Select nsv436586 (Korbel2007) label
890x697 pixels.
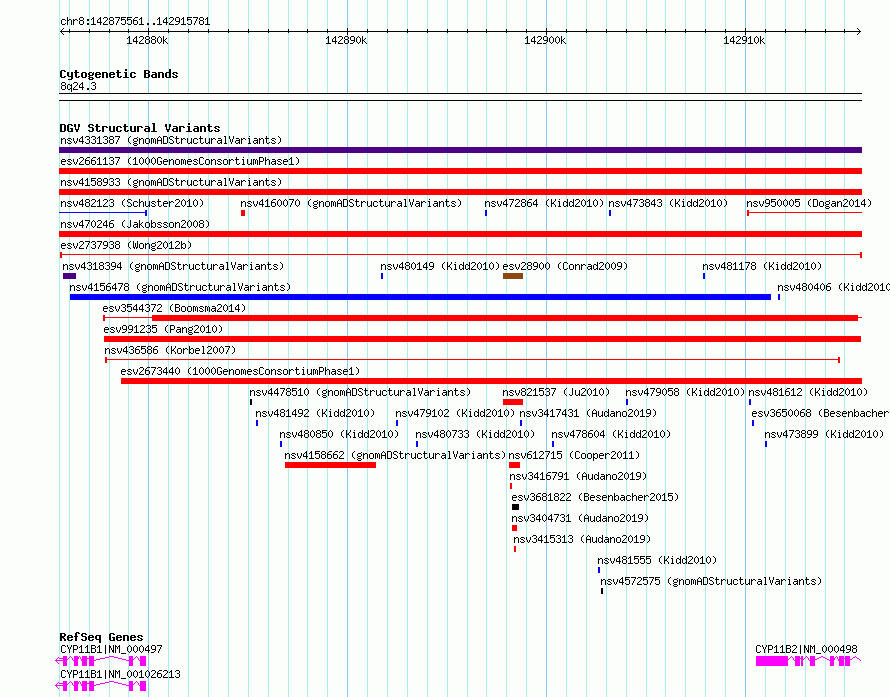[170, 350]
